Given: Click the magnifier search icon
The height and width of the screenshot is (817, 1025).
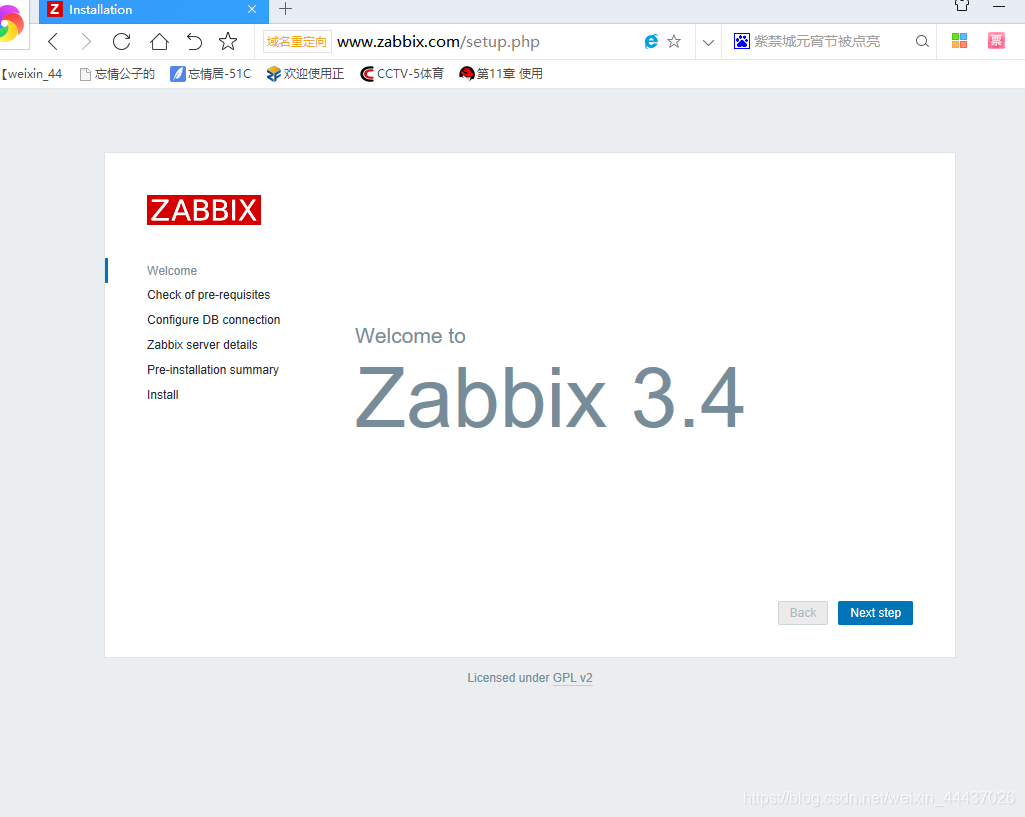Looking at the screenshot, I should pyautogui.click(x=922, y=42).
